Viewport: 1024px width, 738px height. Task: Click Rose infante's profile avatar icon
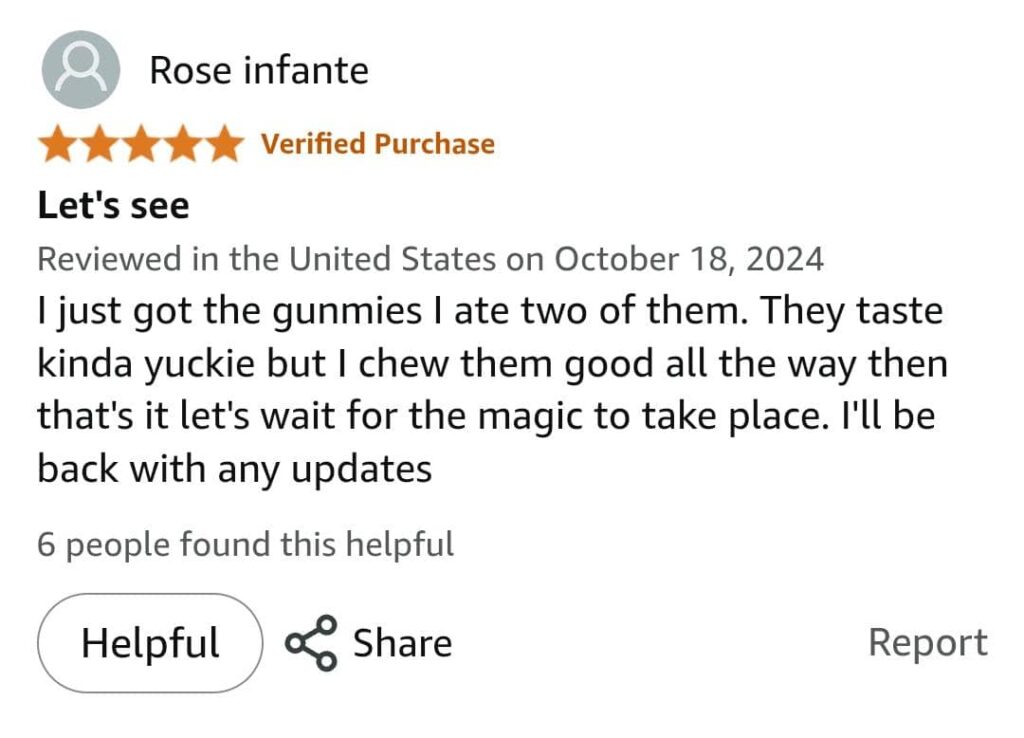81,70
